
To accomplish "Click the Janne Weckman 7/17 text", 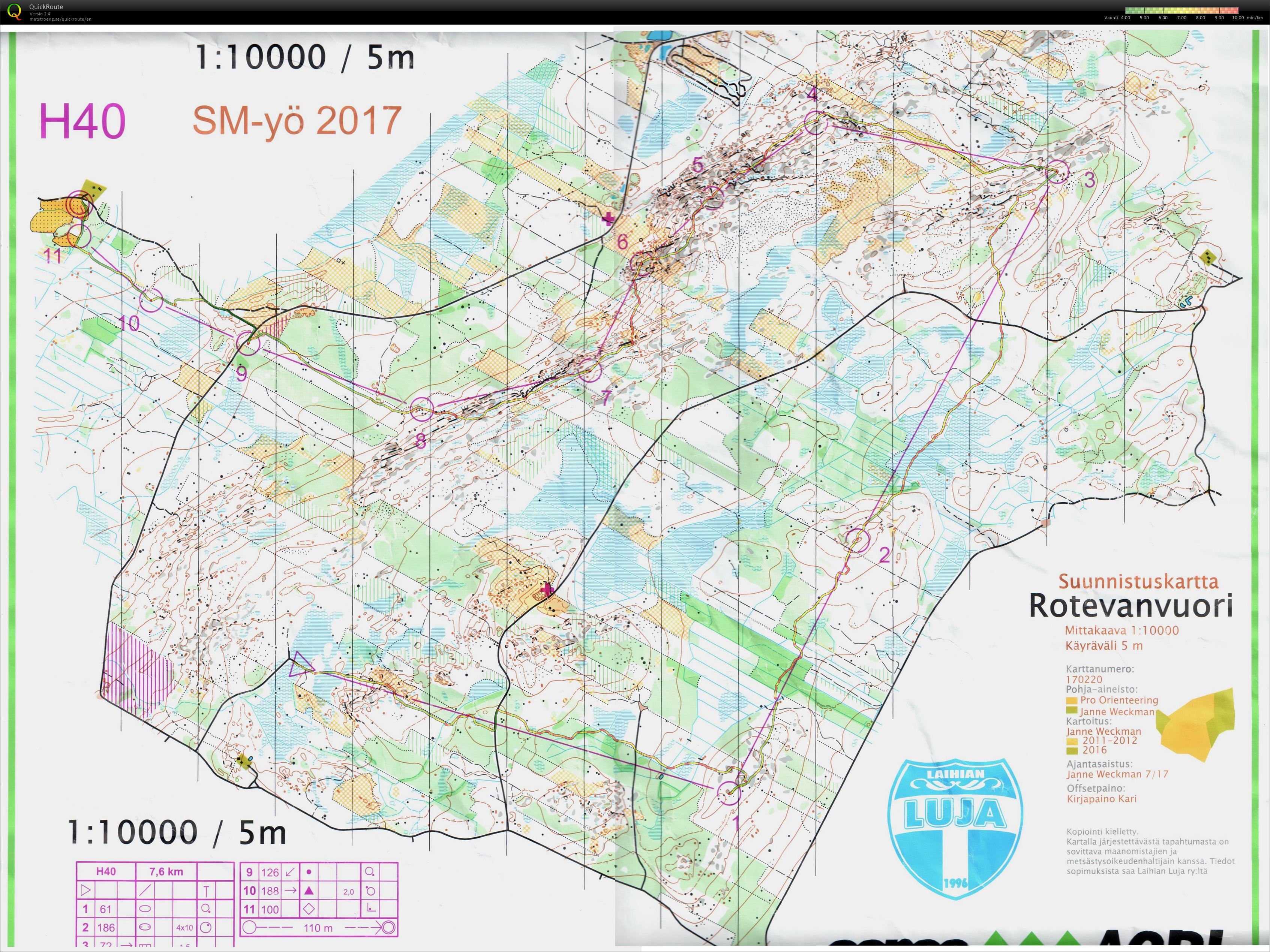I will tap(1118, 774).
